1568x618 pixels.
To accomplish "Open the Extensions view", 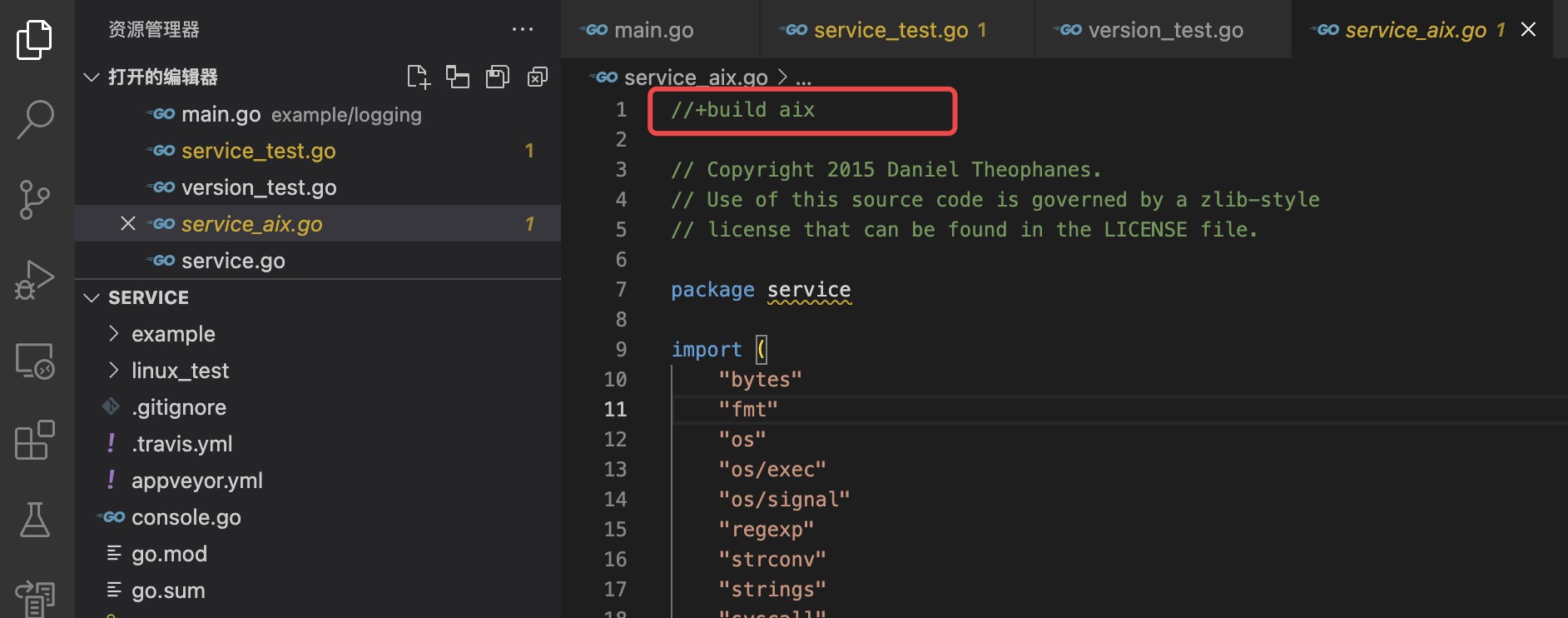I will (x=35, y=440).
